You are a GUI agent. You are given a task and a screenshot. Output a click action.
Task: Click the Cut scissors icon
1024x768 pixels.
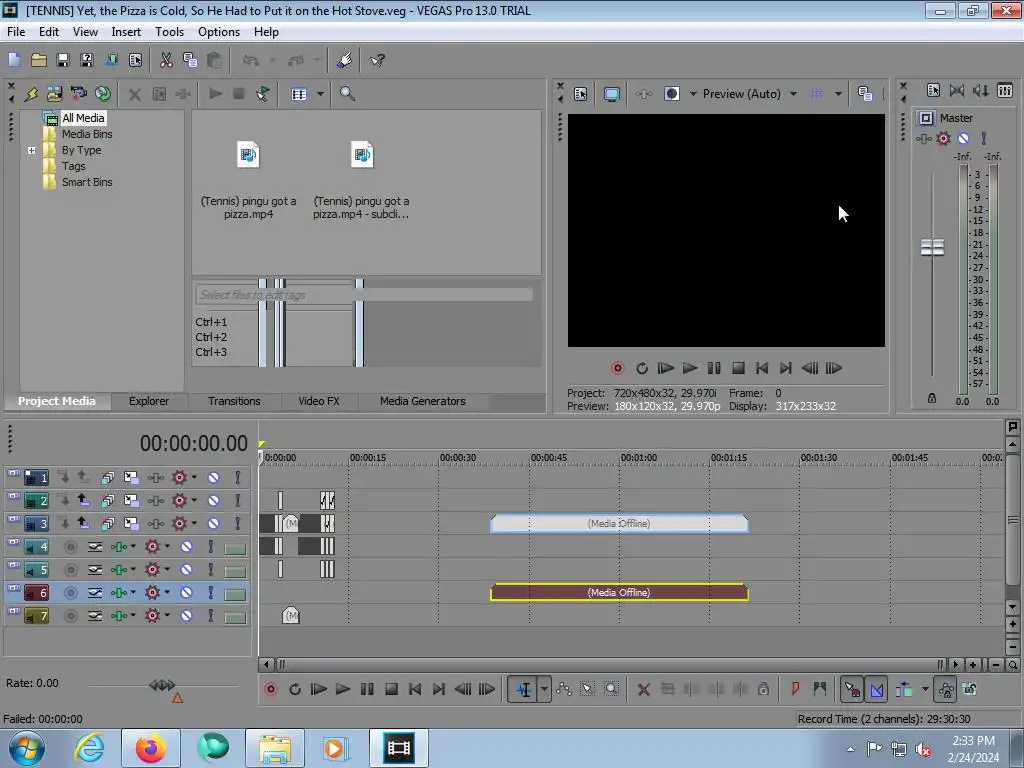coord(166,60)
